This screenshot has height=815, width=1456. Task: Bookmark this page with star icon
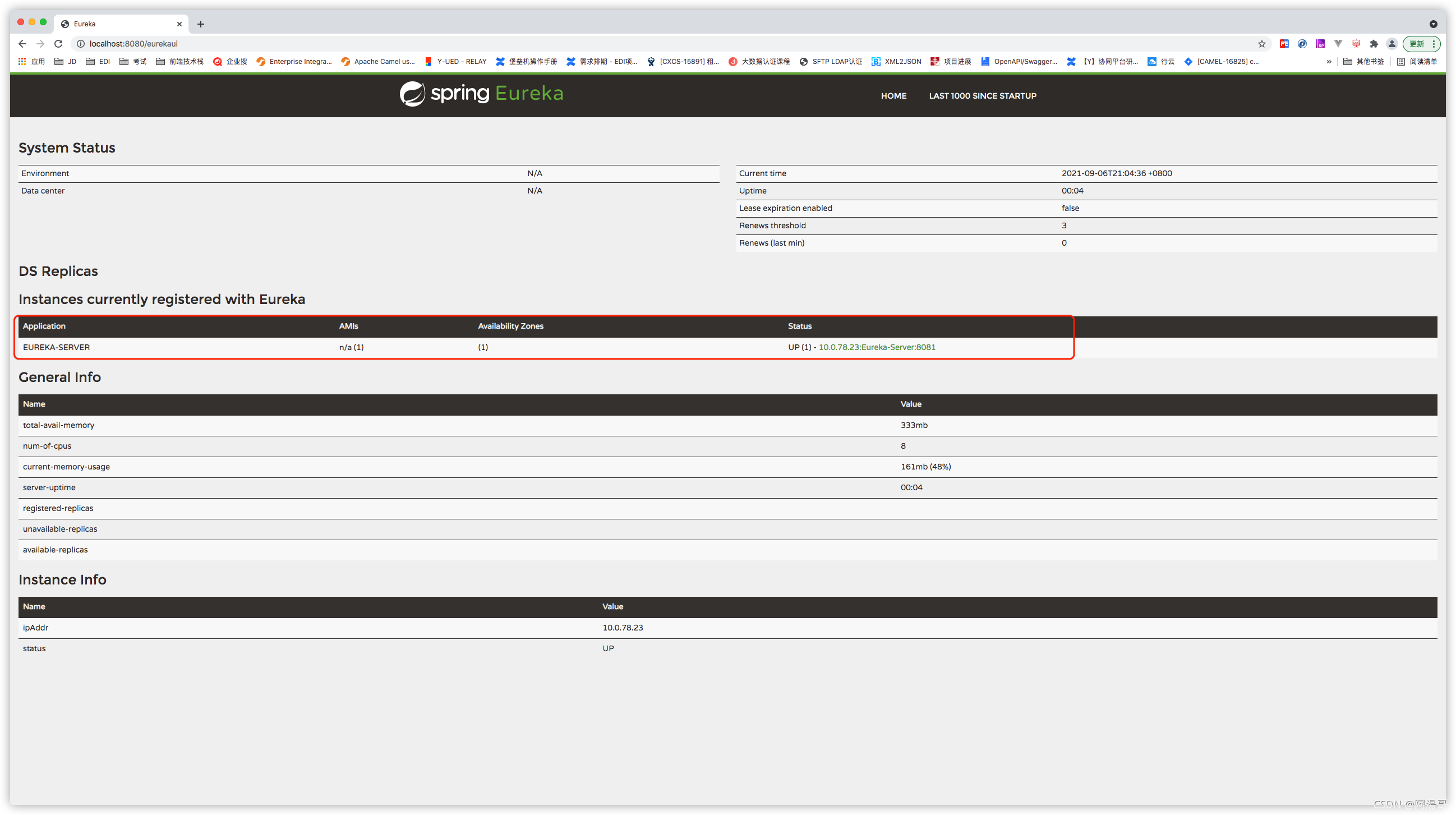1261,44
